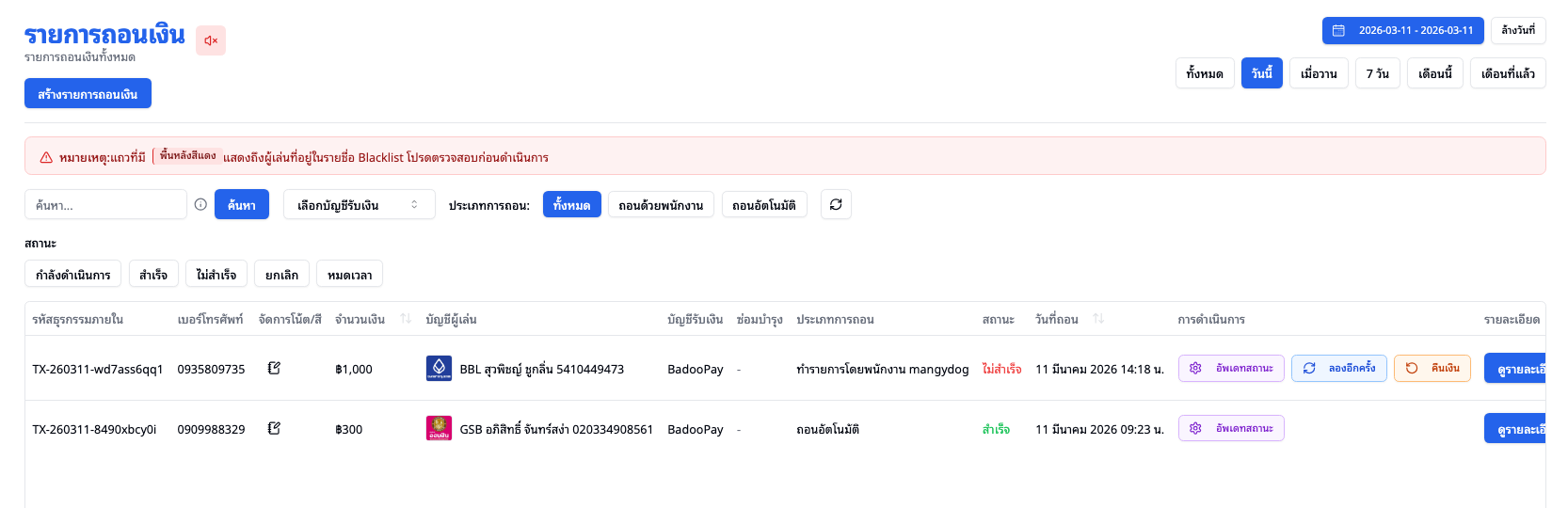Filter status by ไม่สำเร็จ
The width and height of the screenshot is (1568, 508).
[216, 274]
